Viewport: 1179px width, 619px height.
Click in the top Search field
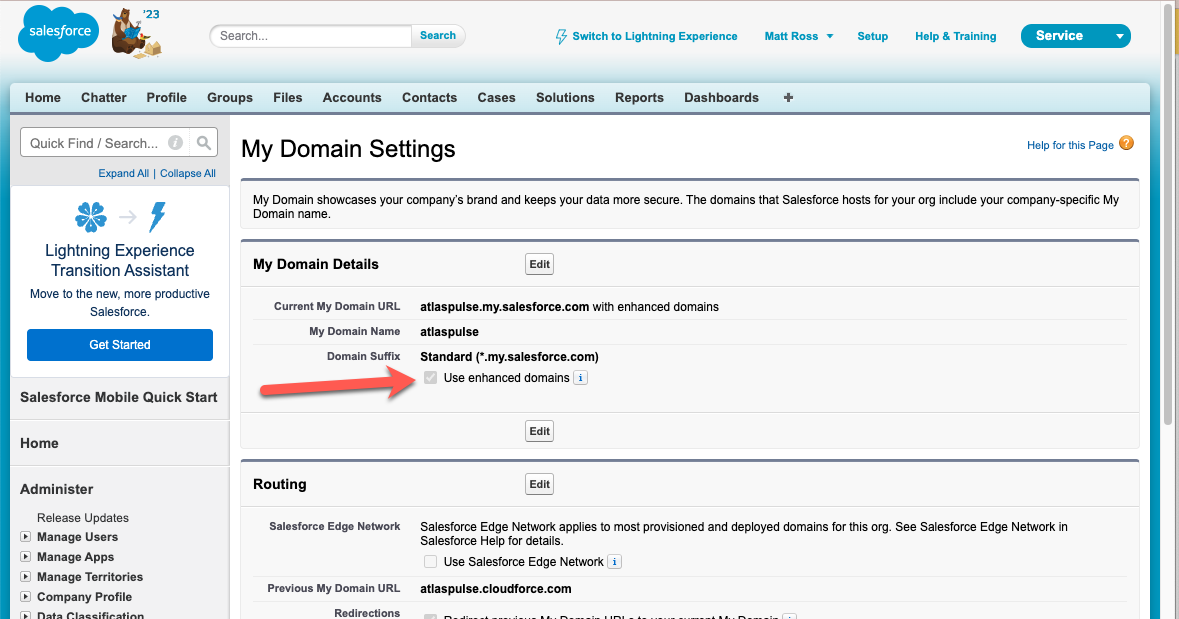(311, 35)
